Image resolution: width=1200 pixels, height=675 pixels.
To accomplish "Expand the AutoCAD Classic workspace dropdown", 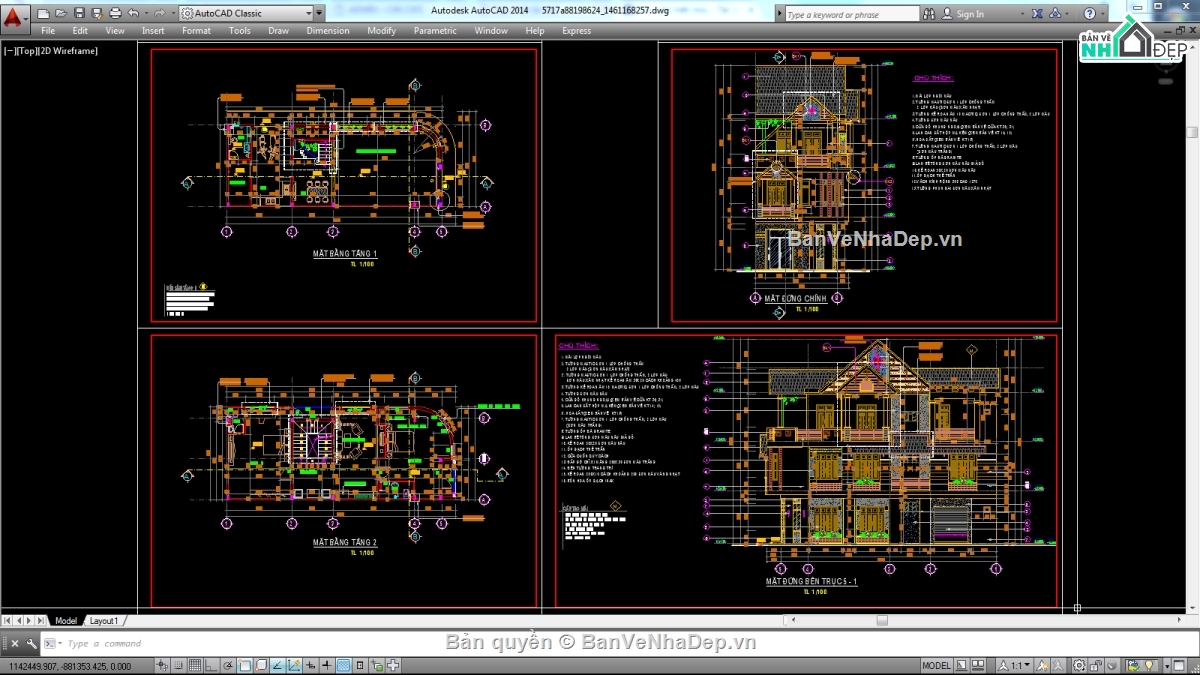I will pos(307,14).
